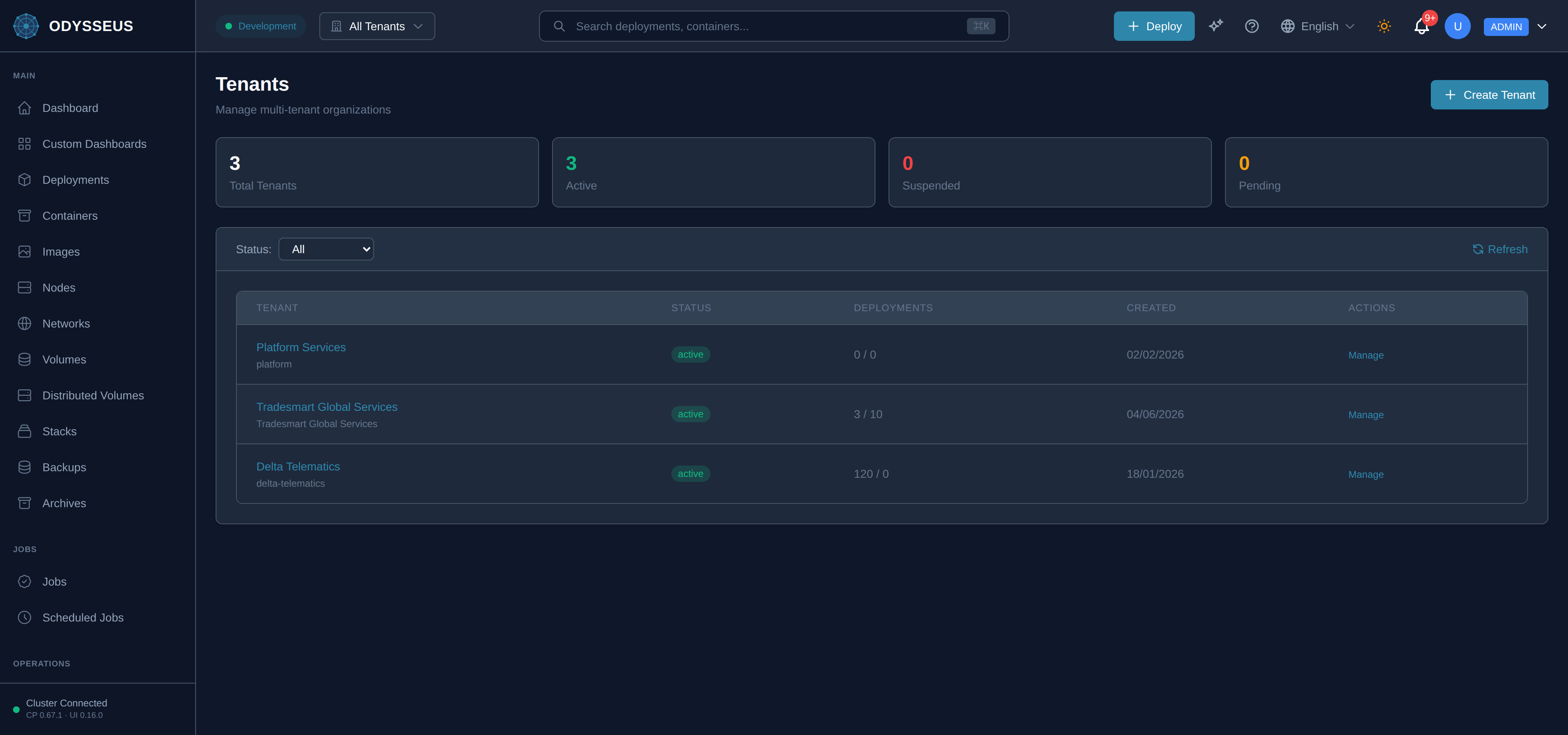Click the user avatar U
The height and width of the screenshot is (735, 1568).
(x=1457, y=26)
